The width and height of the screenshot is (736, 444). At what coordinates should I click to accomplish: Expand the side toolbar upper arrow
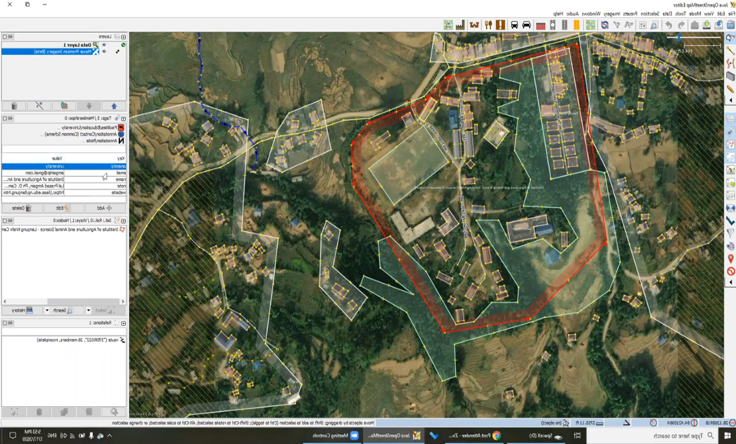click(x=730, y=100)
